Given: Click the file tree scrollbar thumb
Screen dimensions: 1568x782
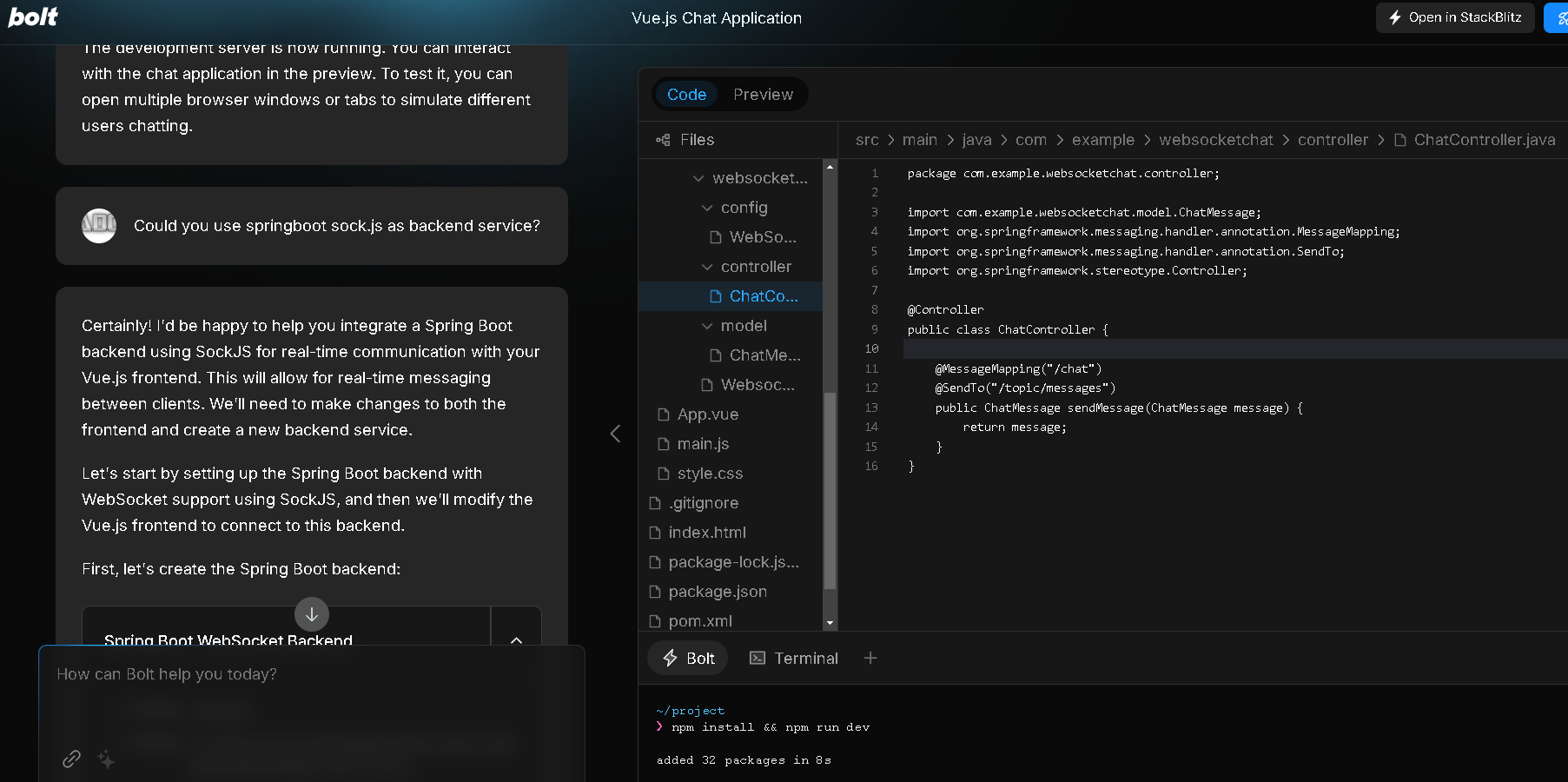Looking at the screenshot, I should (830, 491).
